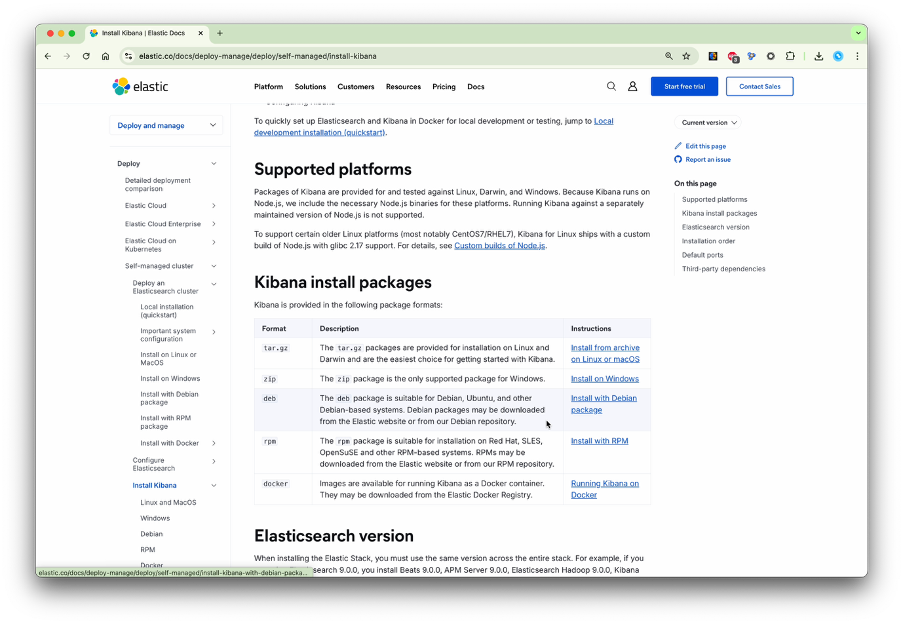Select Detailed deployment comparison in sidebar
The image size is (904, 624).
158,185
